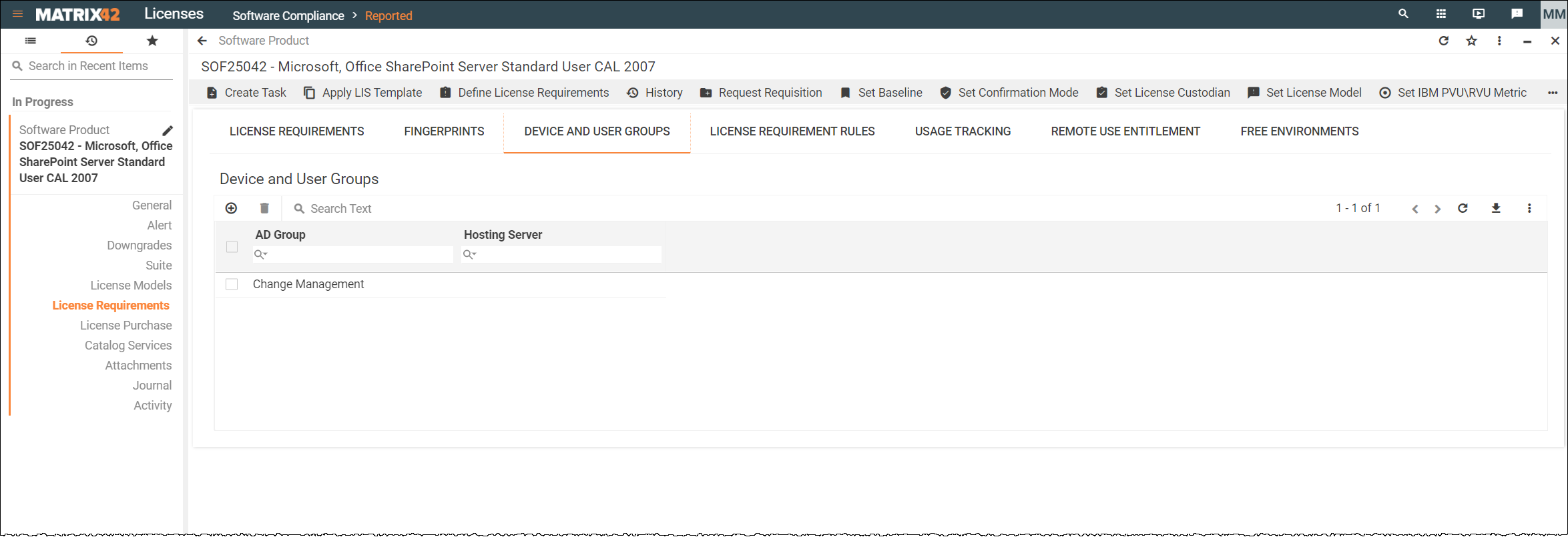The height and width of the screenshot is (537, 1568).
Task: Click the add new group plus icon
Action: coord(231,208)
